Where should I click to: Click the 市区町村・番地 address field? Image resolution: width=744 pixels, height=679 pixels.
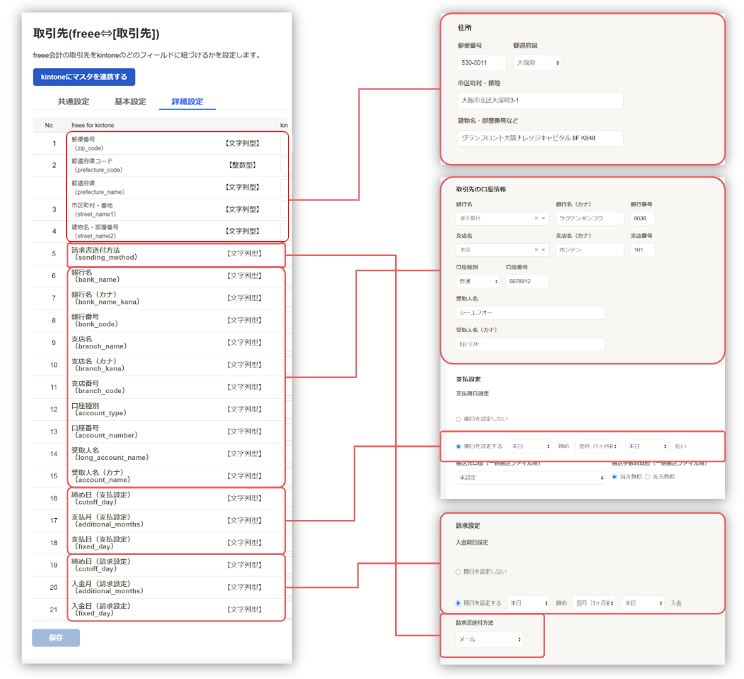tap(540, 101)
